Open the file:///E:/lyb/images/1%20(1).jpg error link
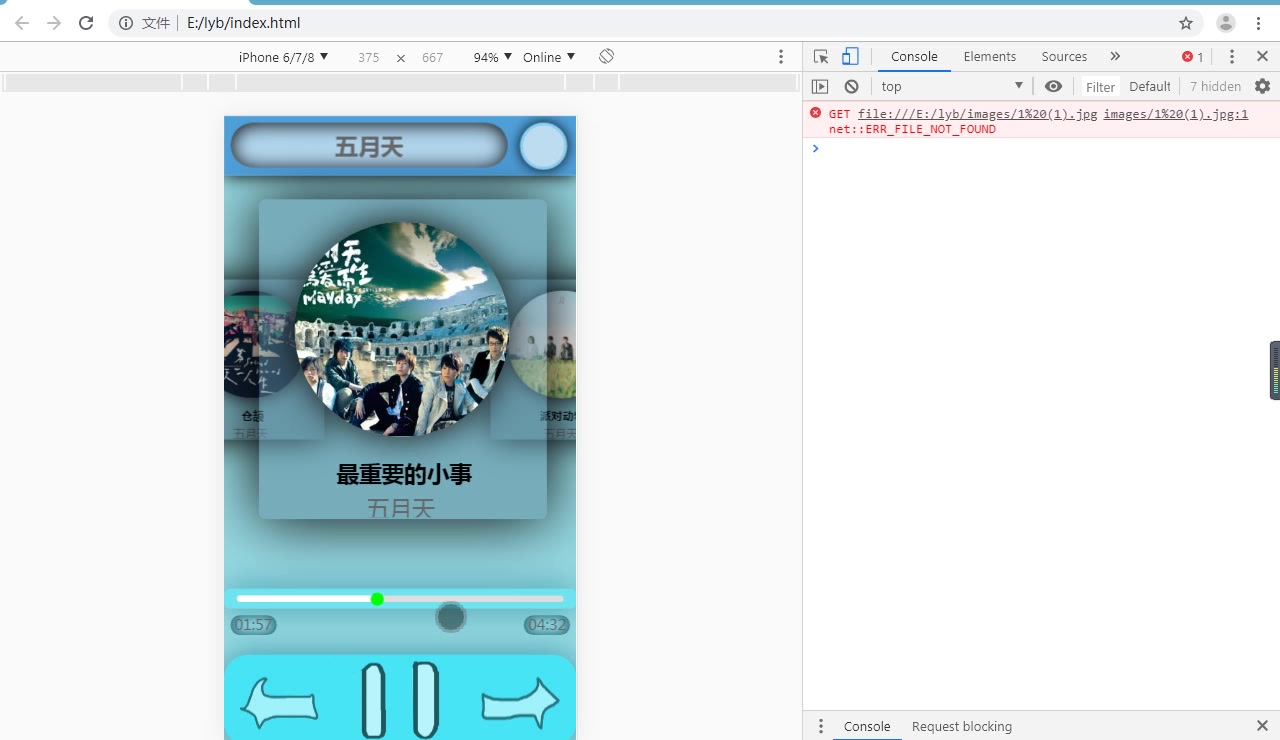 (977, 114)
